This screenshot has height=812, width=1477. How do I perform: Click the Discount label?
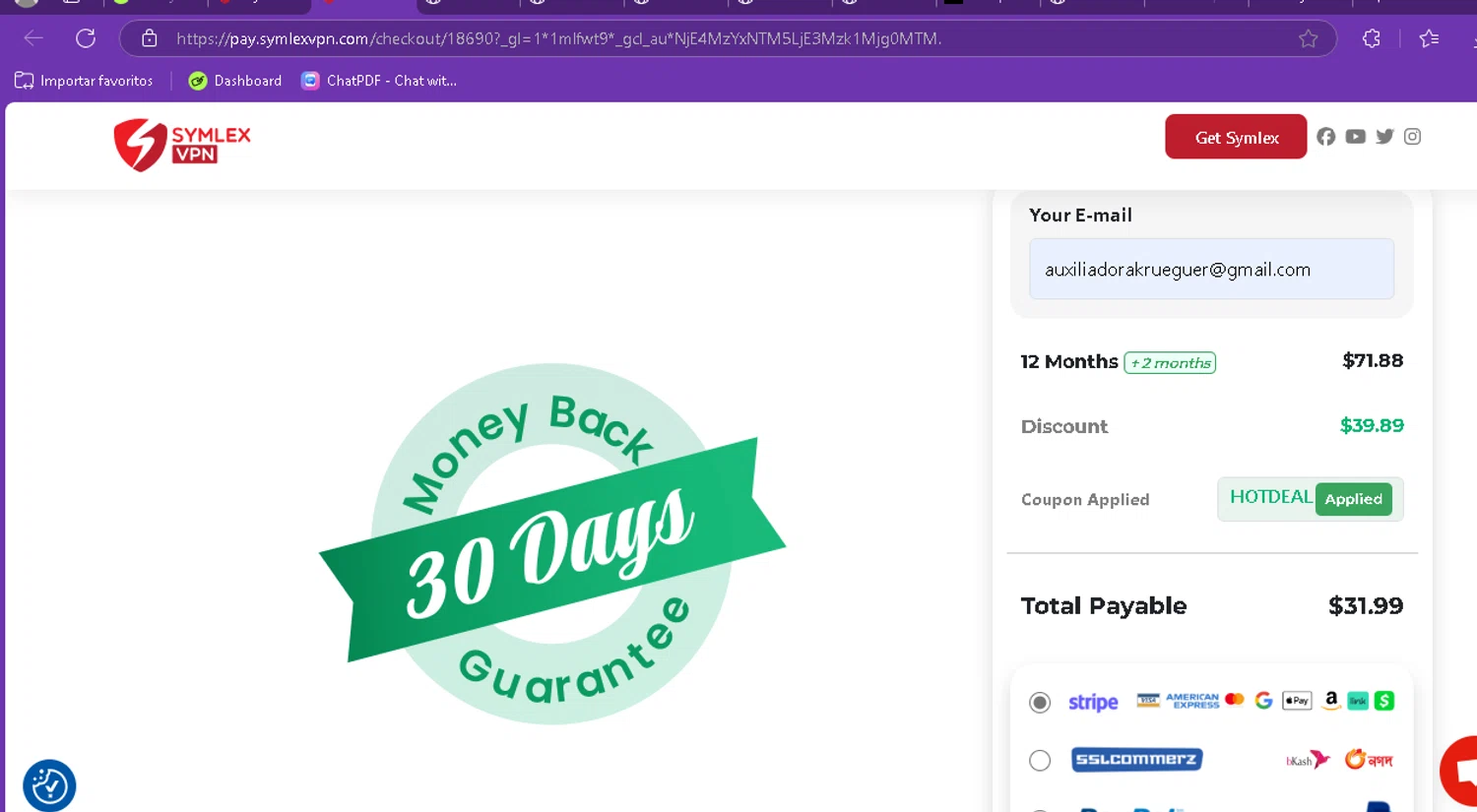pos(1064,426)
